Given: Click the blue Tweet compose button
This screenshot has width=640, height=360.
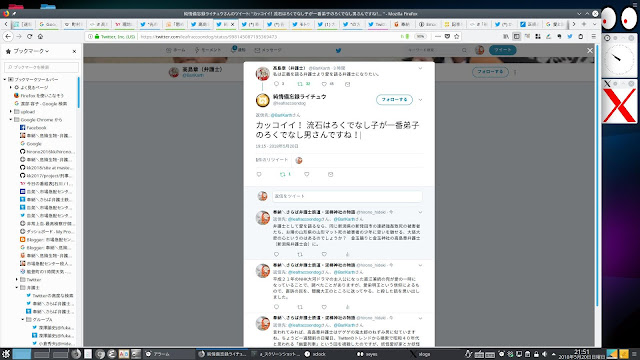Looking at the screenshot, I should (503, 50).
